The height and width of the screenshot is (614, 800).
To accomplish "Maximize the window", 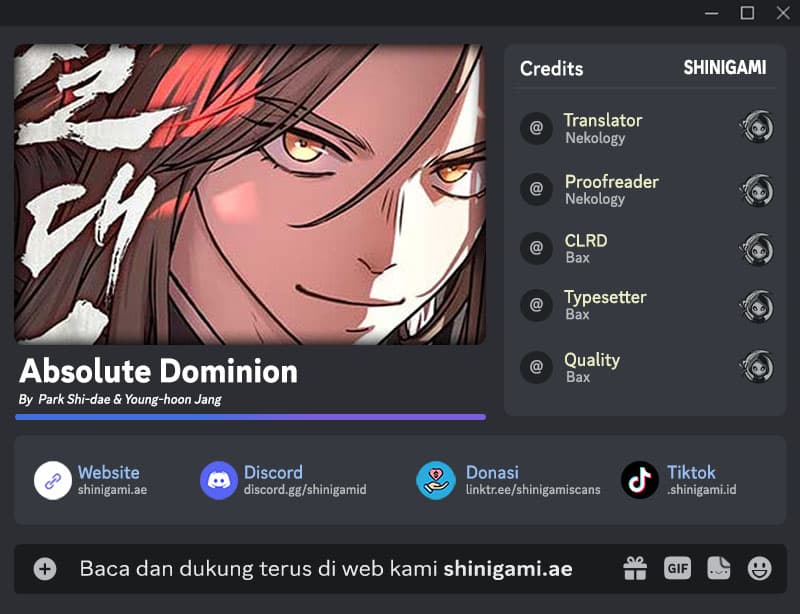I will (747, 13).
